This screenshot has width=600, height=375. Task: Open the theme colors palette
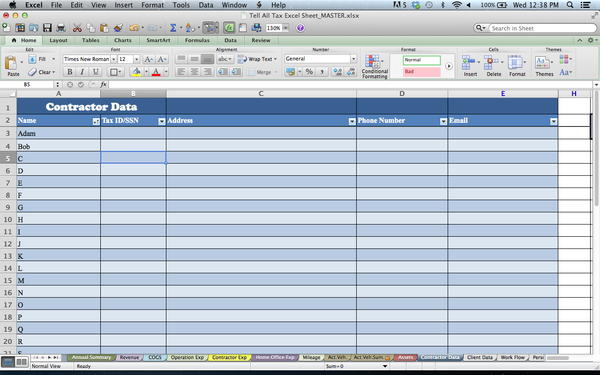pos(565,59)
